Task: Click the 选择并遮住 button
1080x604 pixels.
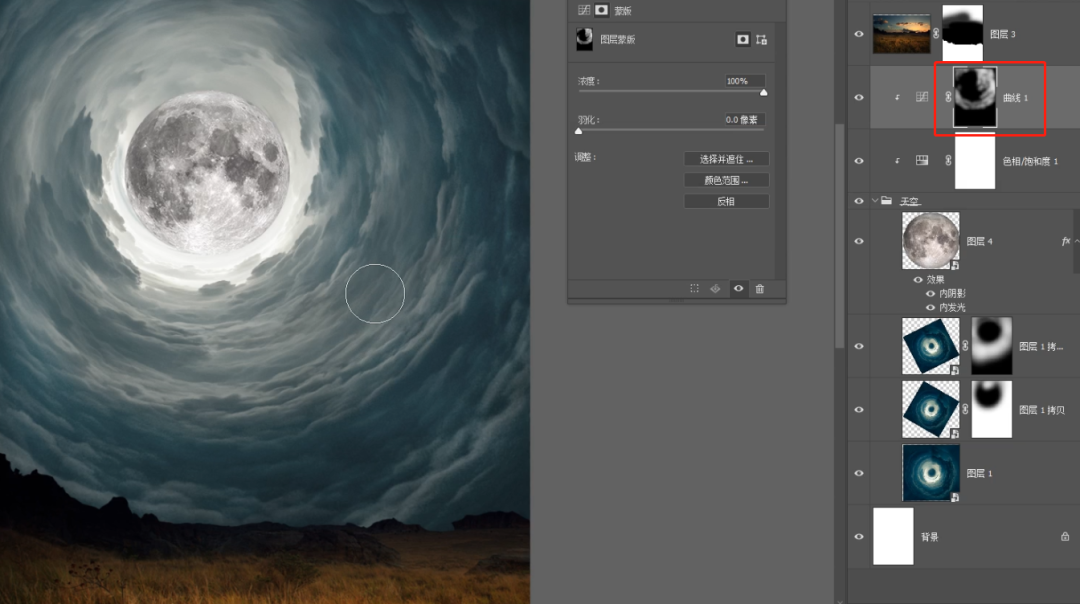Action: pos(726,159)
